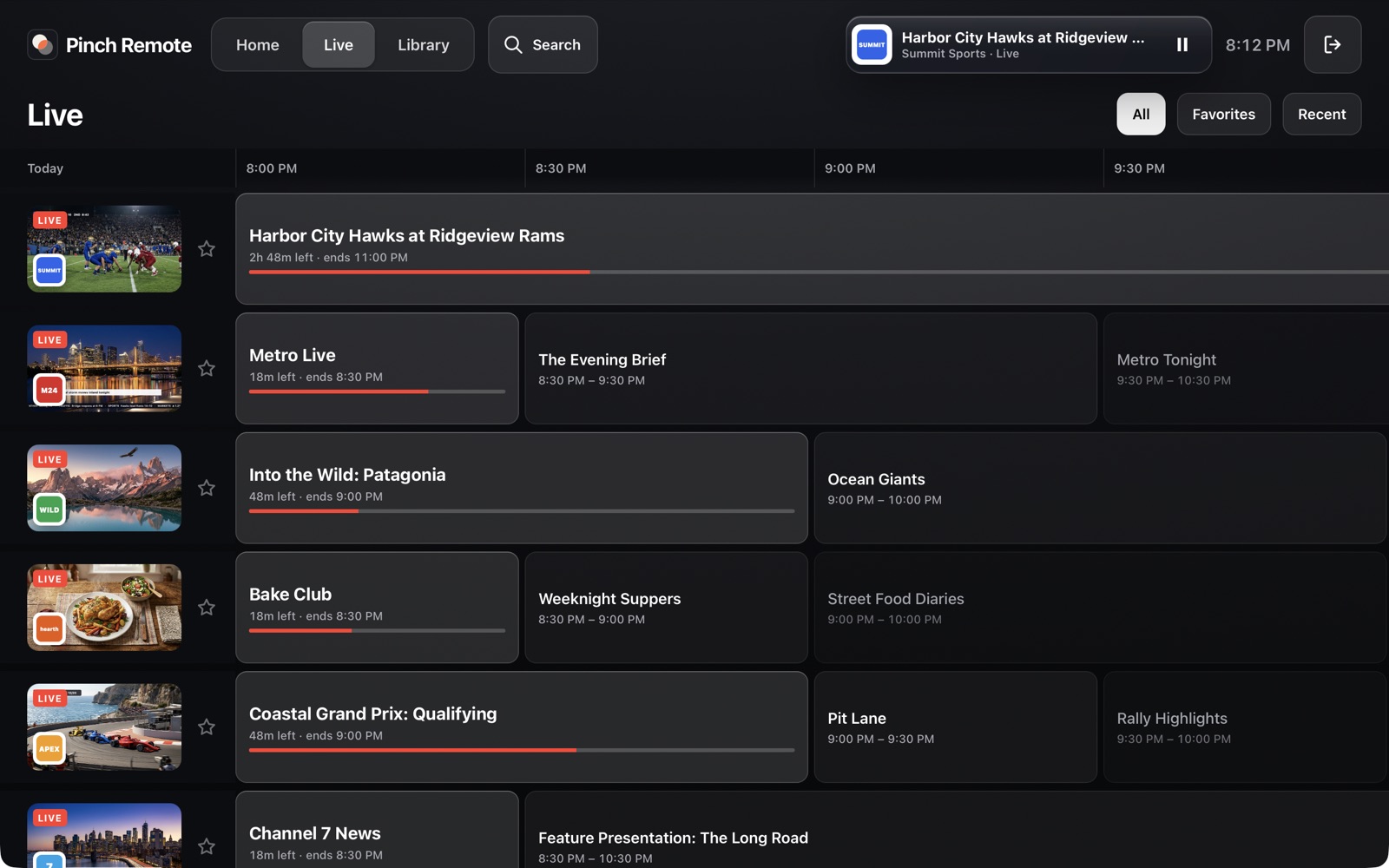
Task: Select the Metro Live program card
Action: pyautogui.click(x=377, y=369)
